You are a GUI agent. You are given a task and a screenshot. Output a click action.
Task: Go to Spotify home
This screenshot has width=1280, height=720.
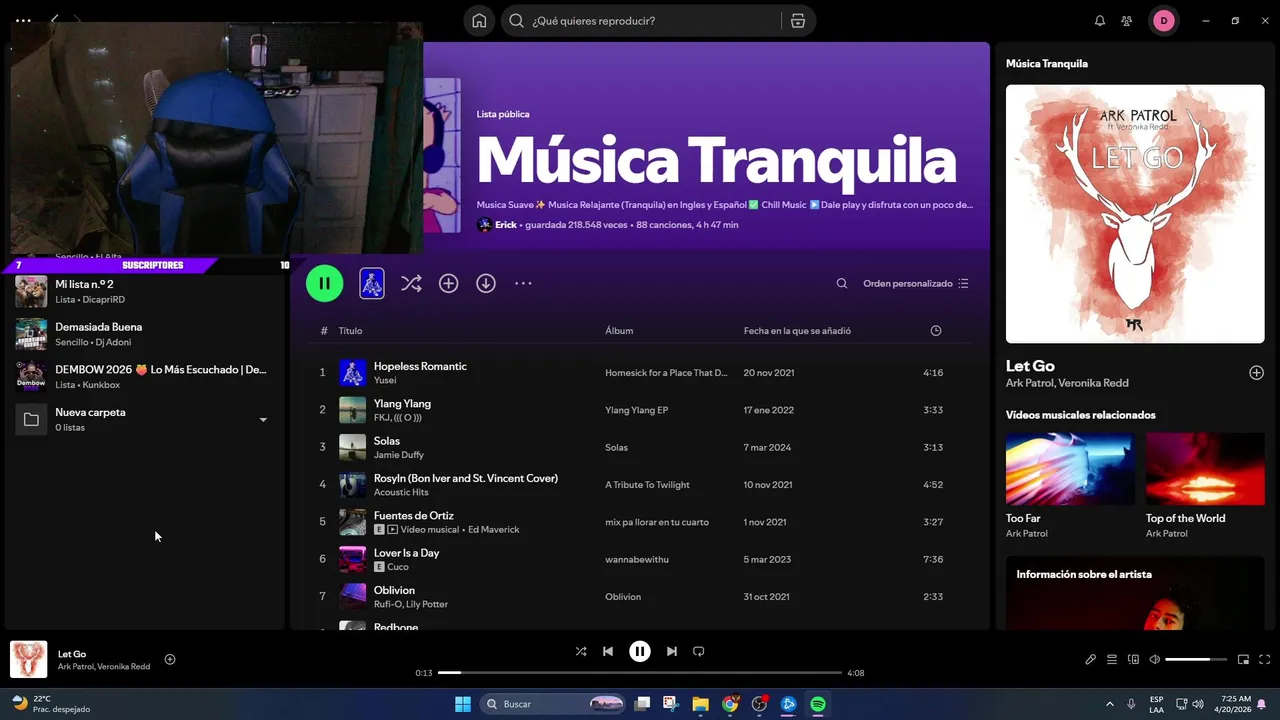(x=480, y=21)
